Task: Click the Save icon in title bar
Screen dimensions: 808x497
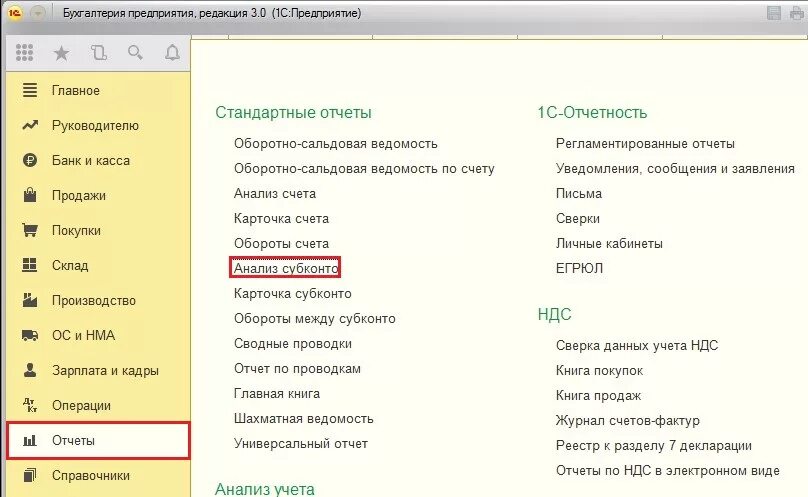Action: 774,13
